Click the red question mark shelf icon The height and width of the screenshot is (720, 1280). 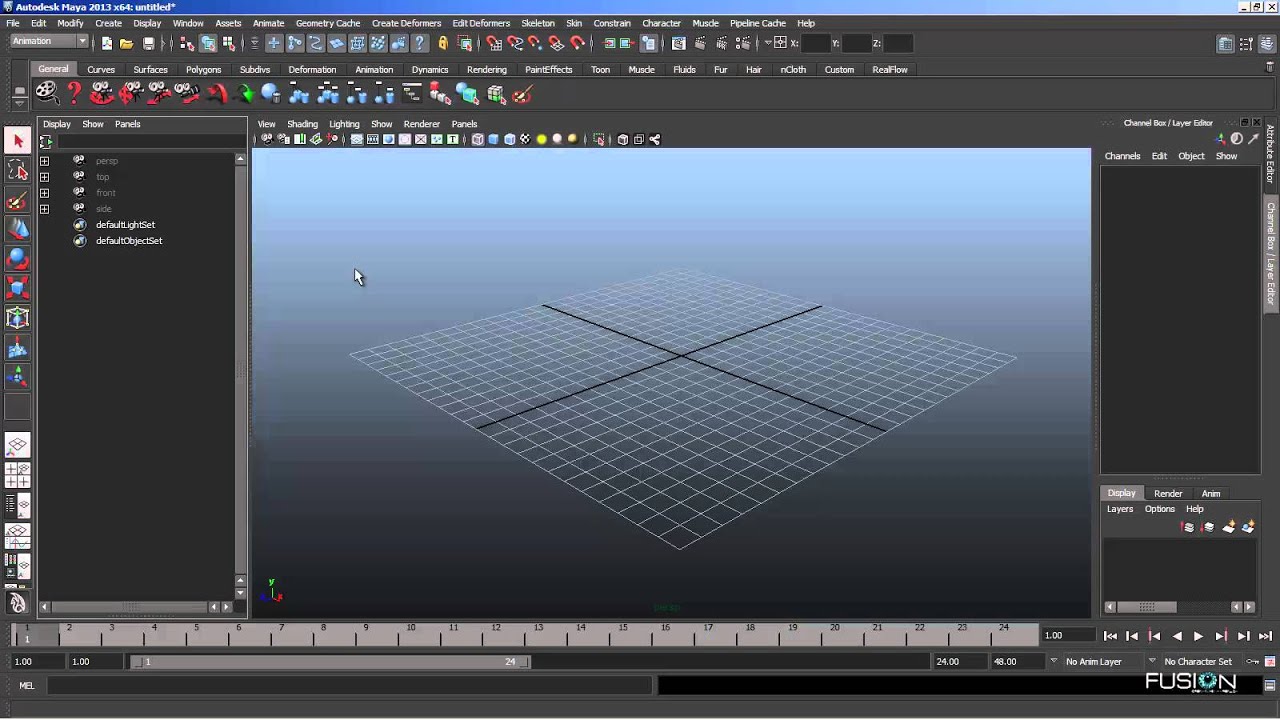74,94
